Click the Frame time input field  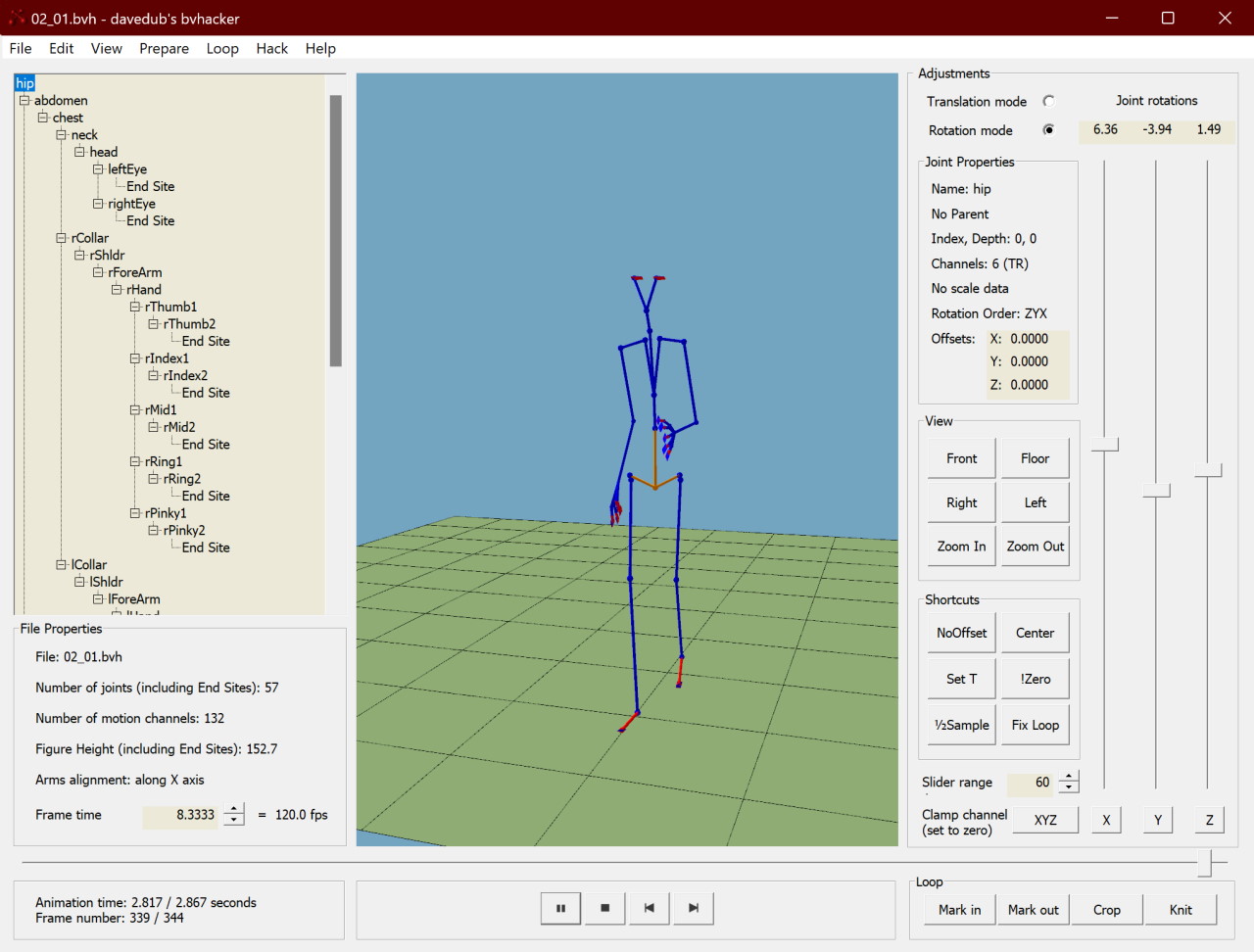[x=181, y=815]
